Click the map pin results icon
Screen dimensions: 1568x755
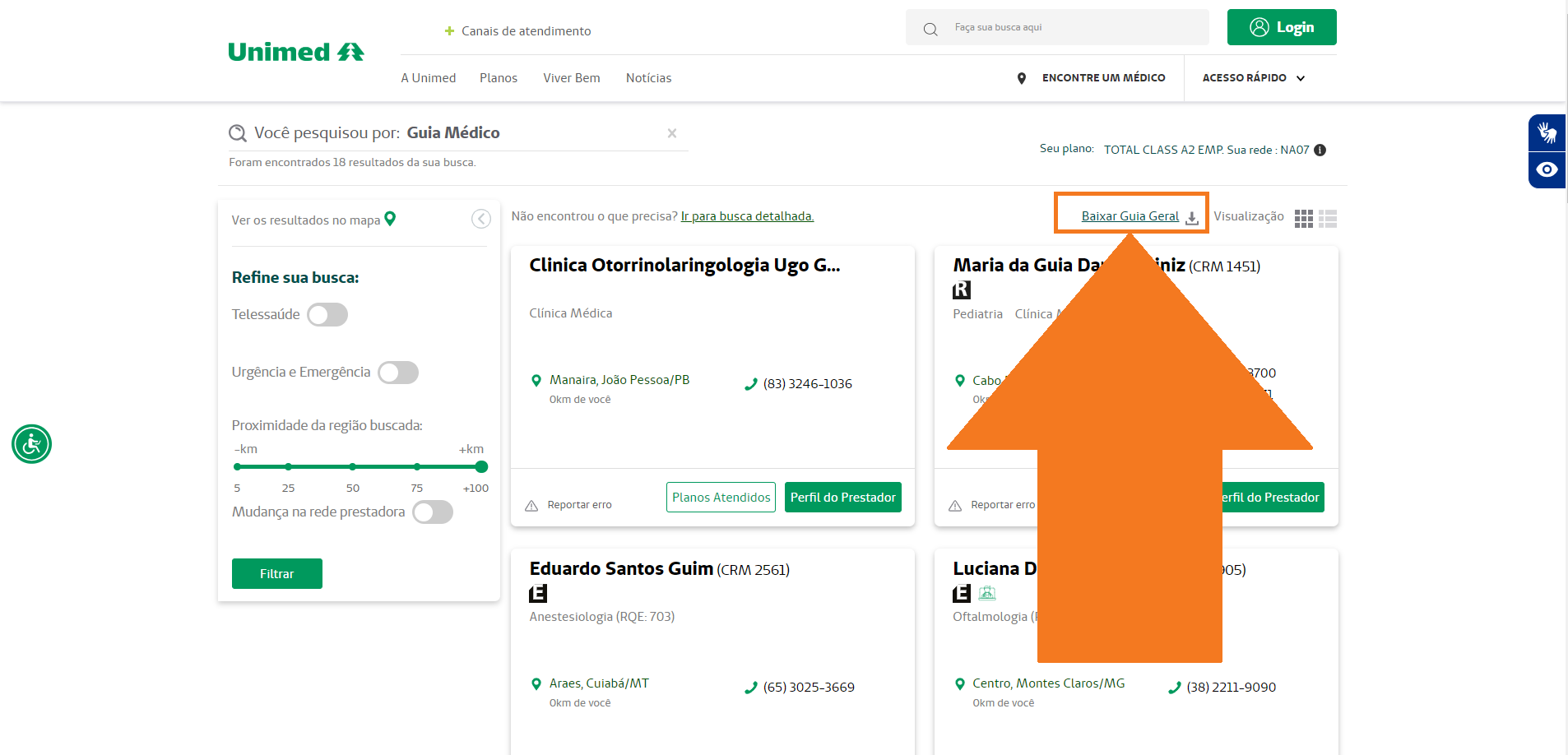(x=390, y=219)
